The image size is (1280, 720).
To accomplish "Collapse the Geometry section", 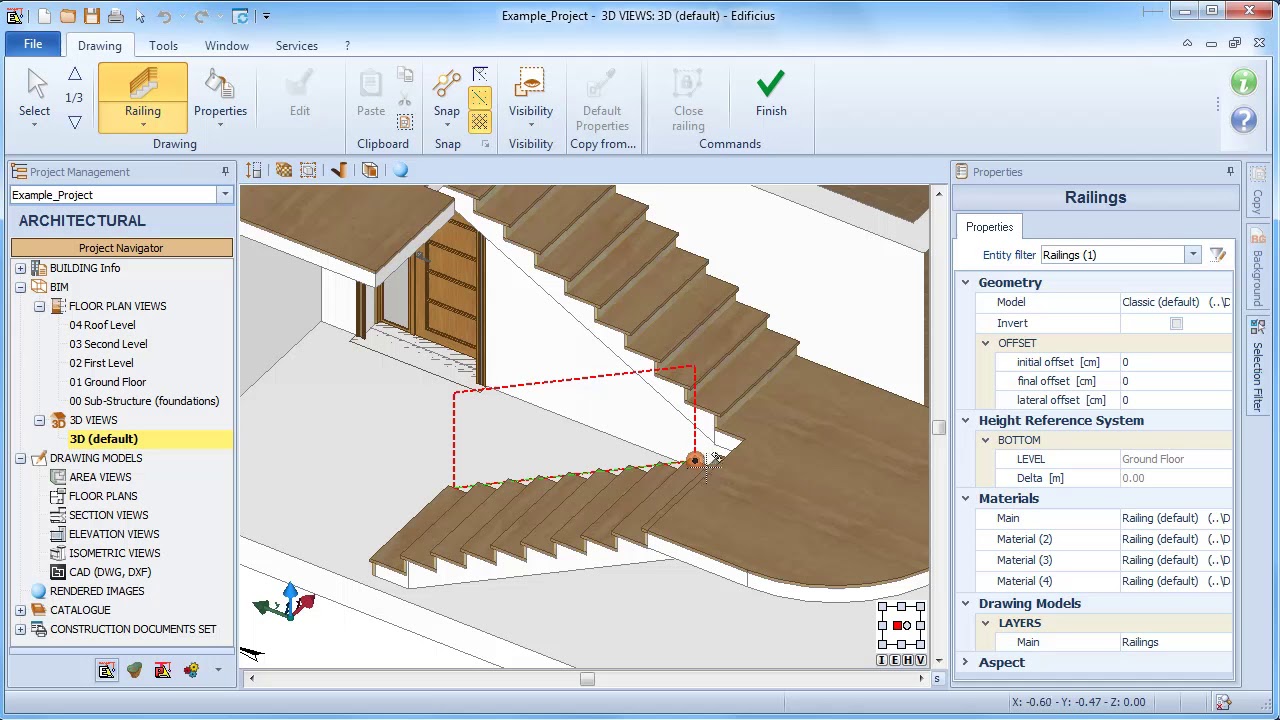I will click(x=966, y=283).
